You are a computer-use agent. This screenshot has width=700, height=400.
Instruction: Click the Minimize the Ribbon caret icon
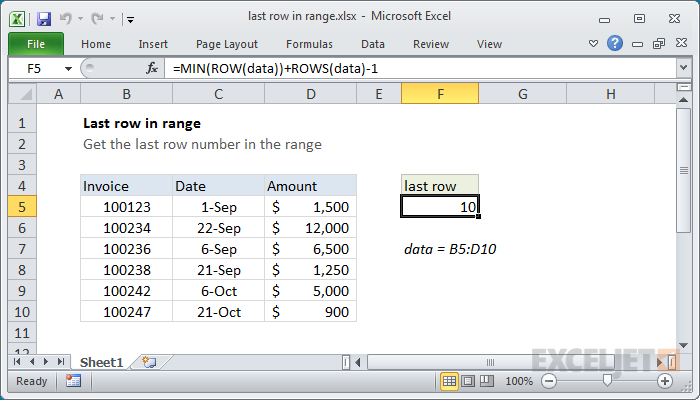coord(593,44)
